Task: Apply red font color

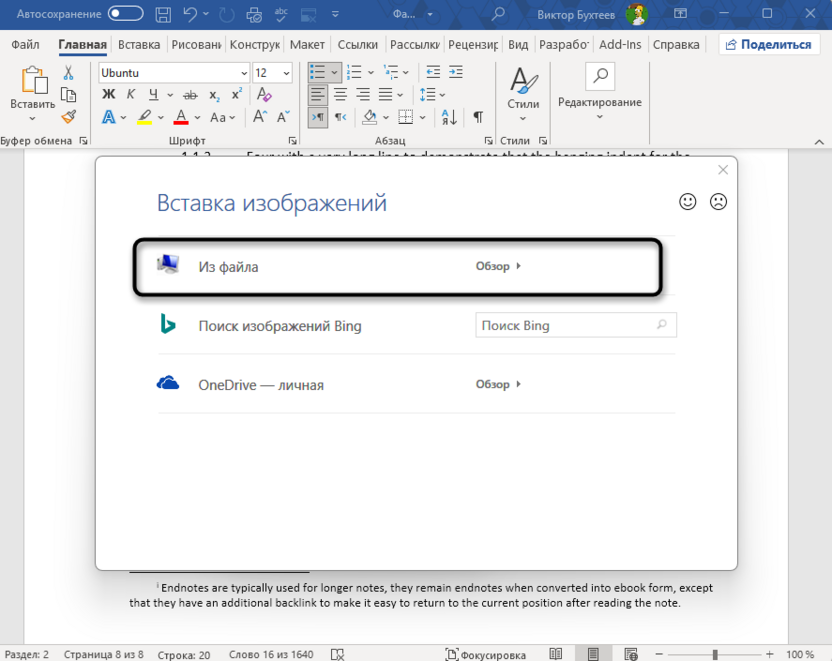Action: 181,117
